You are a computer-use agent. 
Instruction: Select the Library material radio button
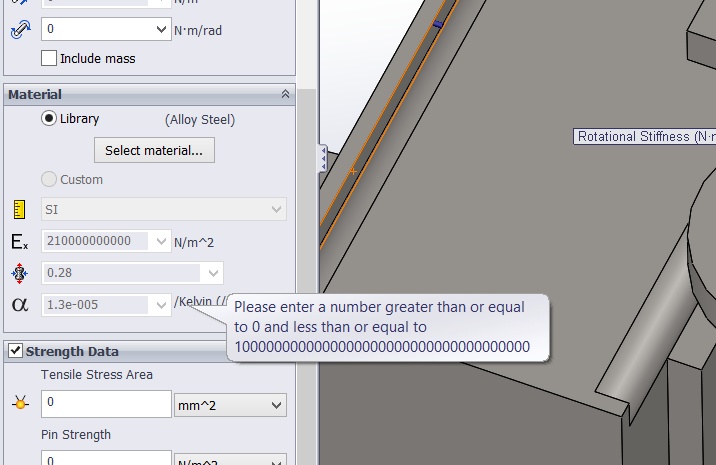pos(49,118)
